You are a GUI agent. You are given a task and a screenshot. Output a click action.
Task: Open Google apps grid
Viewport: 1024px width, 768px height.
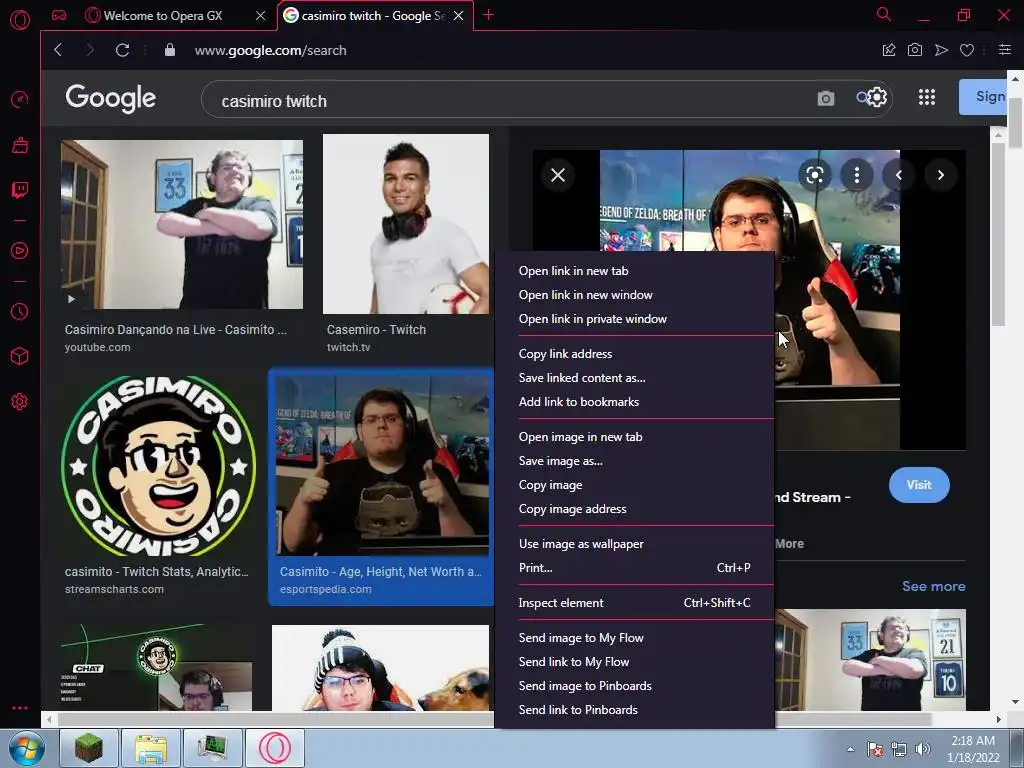pyautogui.click(x=927, y=97)
